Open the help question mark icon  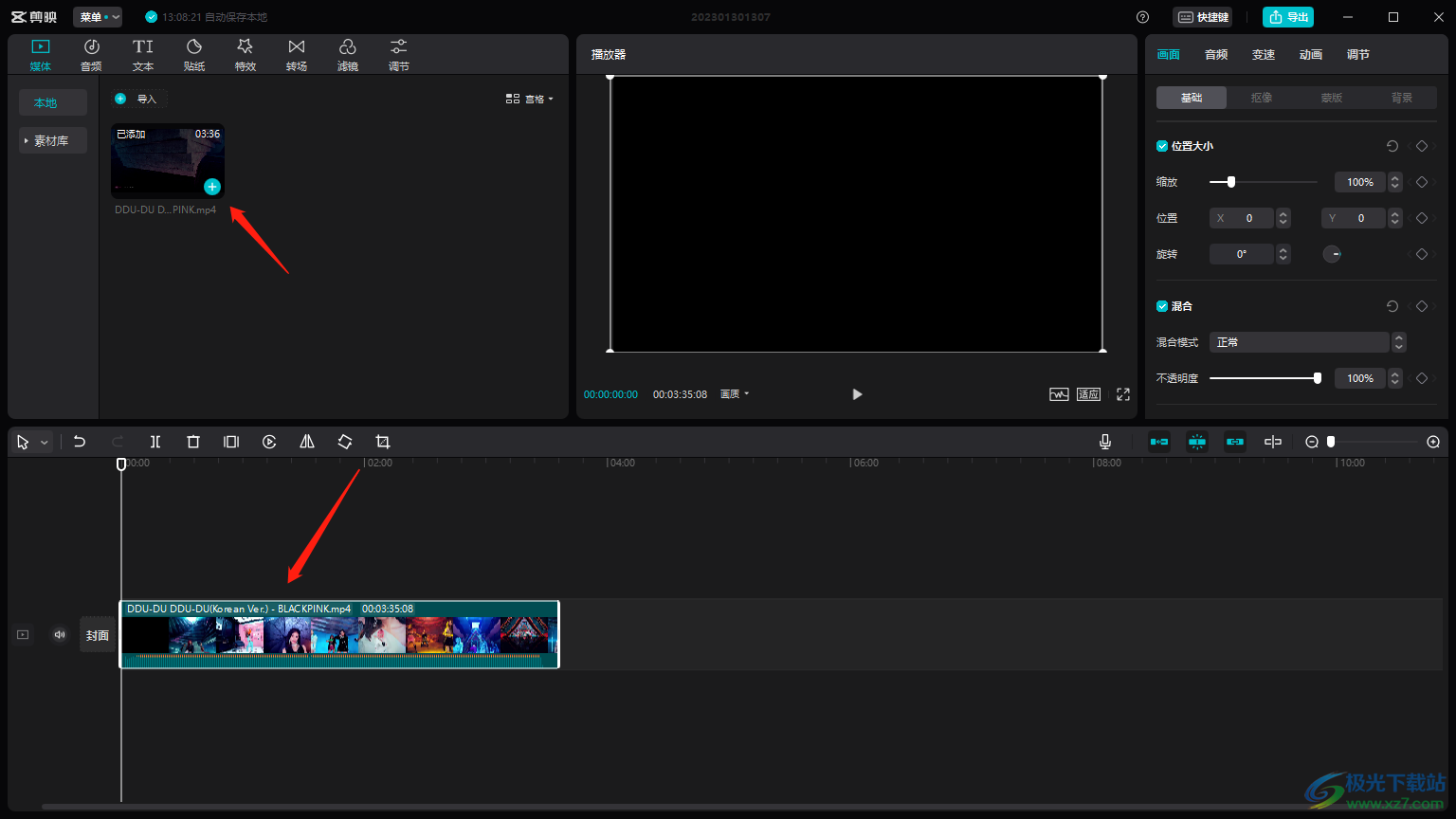click(1142, 17)
